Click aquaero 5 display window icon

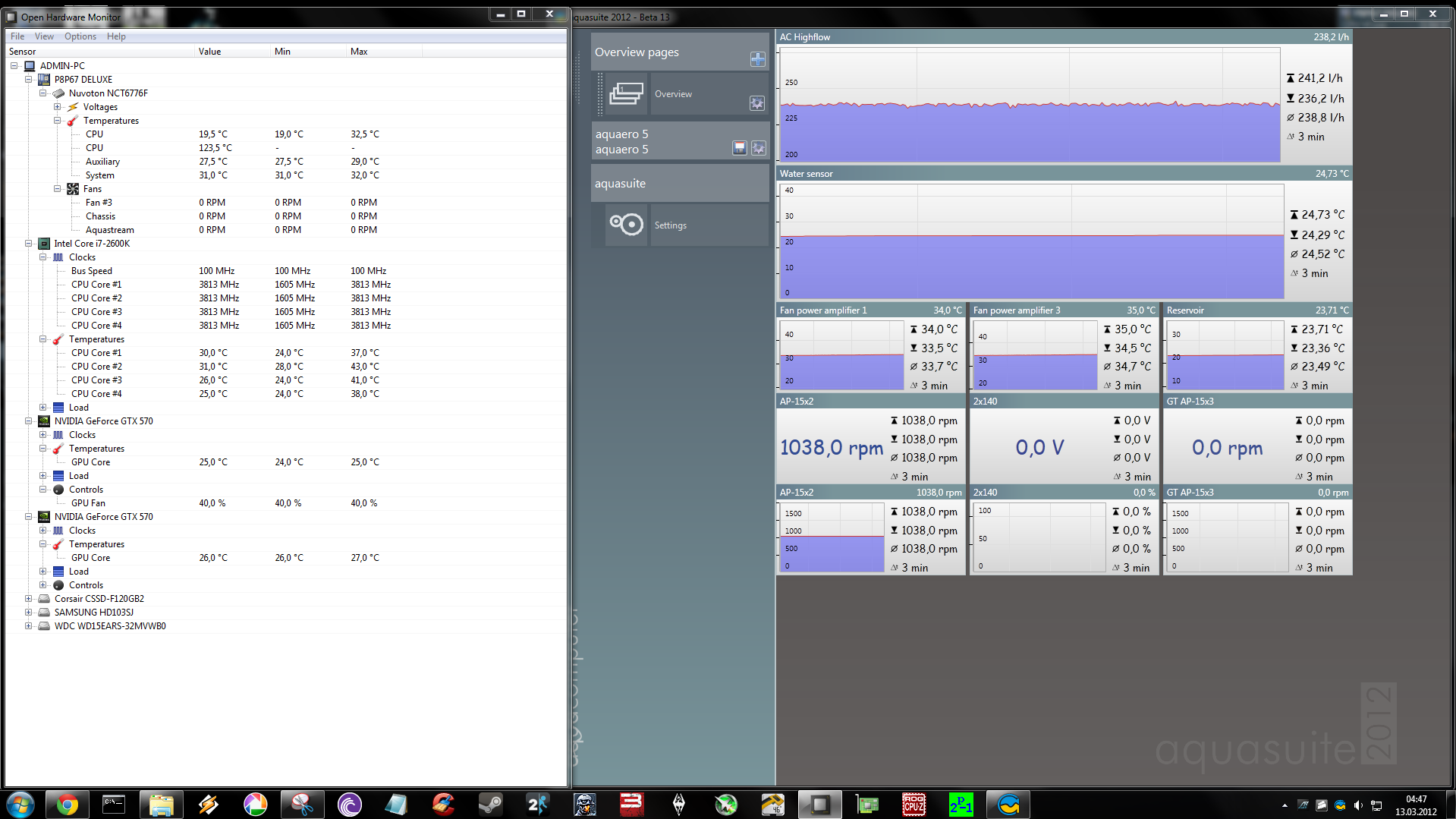click(740, 148)
